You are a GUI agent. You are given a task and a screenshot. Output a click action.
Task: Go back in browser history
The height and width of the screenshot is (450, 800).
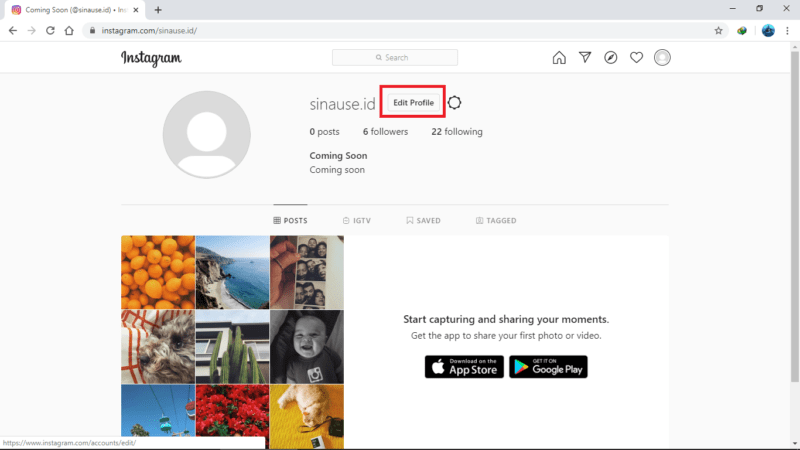13,31
